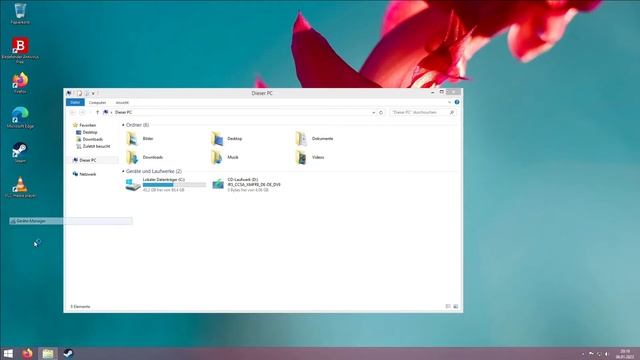Select Favoriten in navigation pane

pos(84,125)
